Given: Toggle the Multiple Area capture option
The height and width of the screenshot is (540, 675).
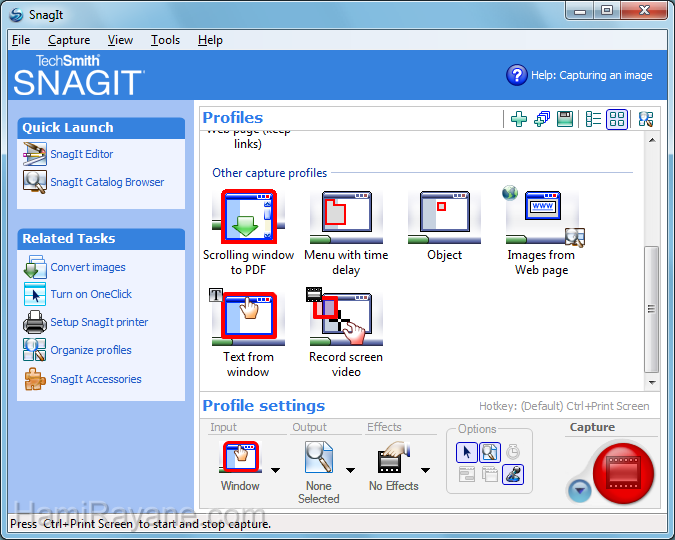Looking at the screenshot, I should pos(490,474).
